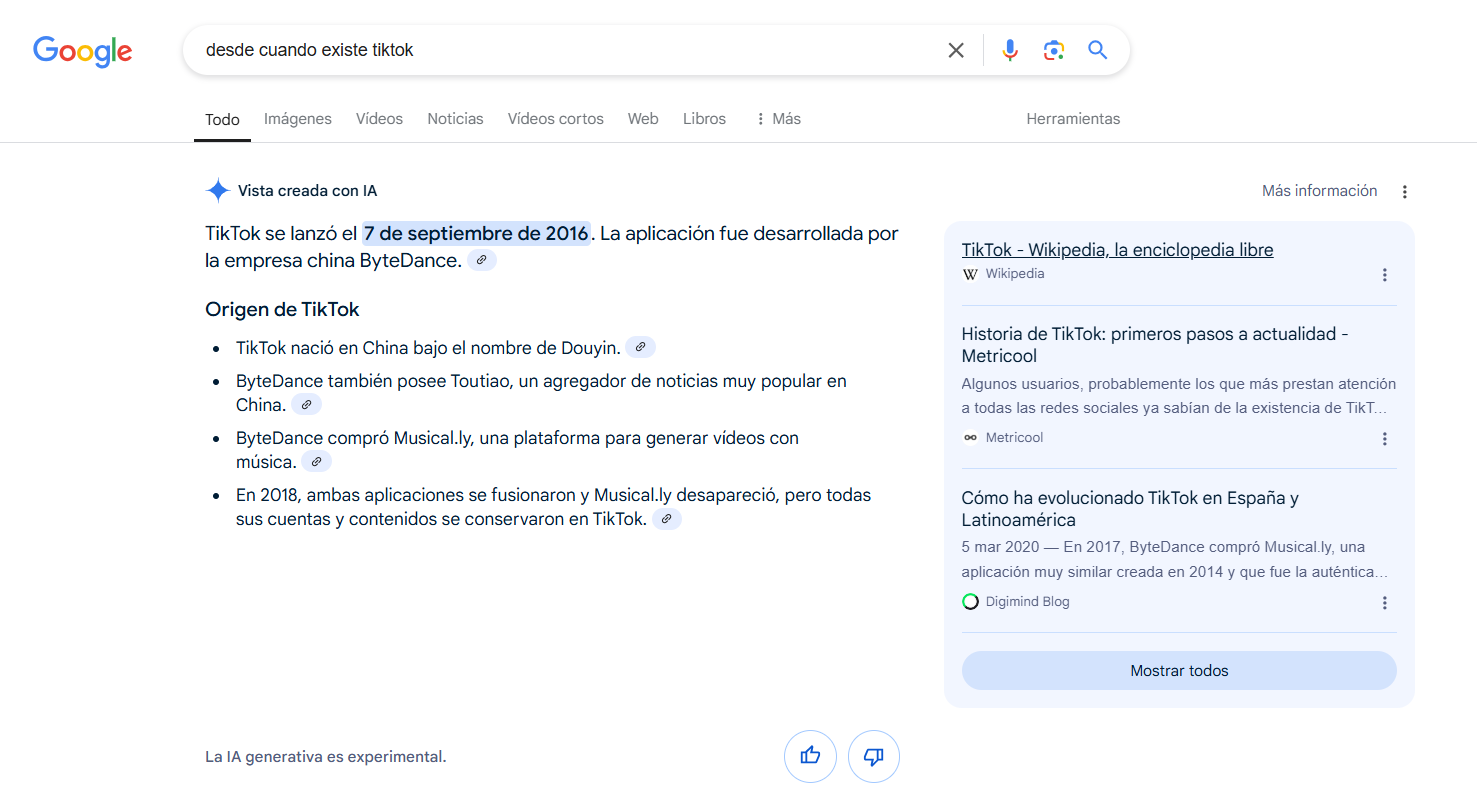Viewport: 1477px width, 803px height.
Task: Click into the search text field
Action: tap(560, 50)
